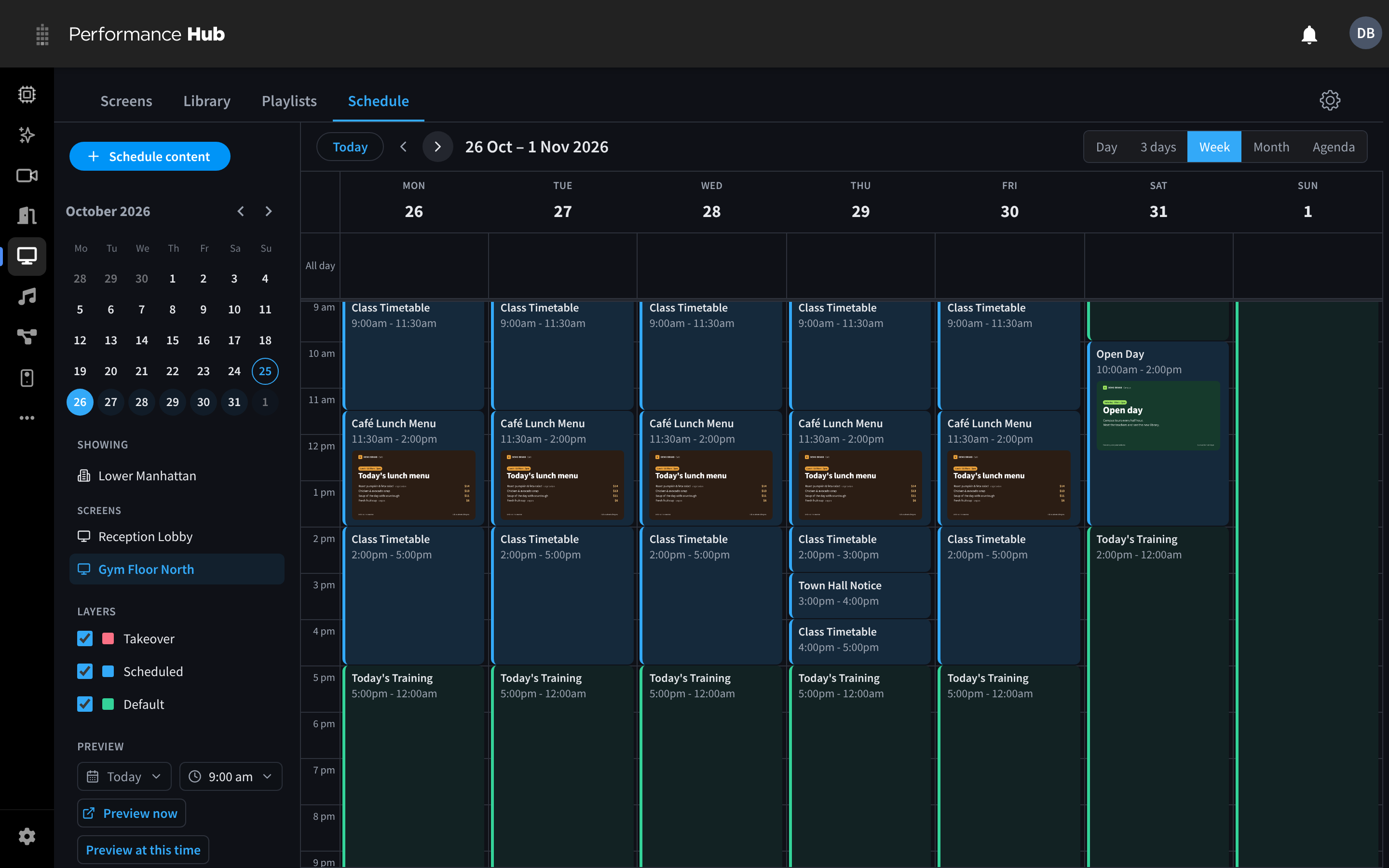The height and width of the screenshot is (868, 1389).
Task: Select the Week view
Action: (x=1214, y=147)
